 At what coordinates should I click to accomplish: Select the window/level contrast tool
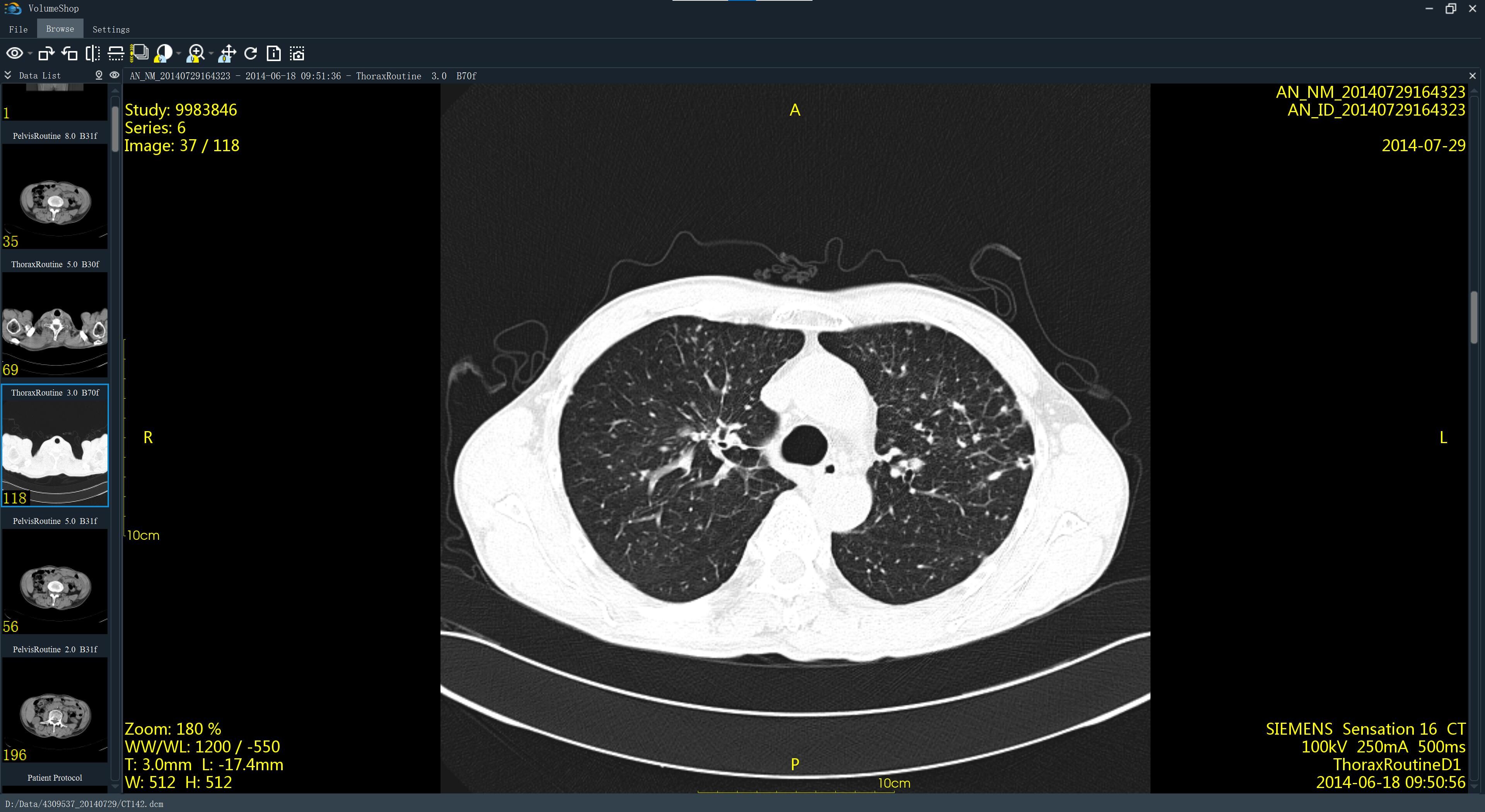pyautogui.click(x=164, y=54)
